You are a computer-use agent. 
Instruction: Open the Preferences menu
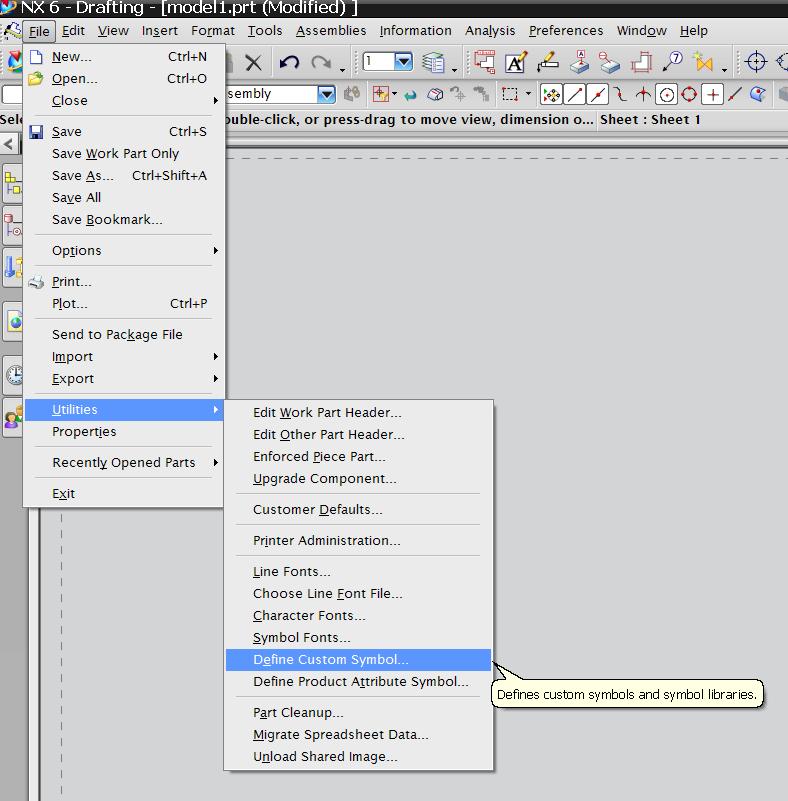[x=566, y=31]
